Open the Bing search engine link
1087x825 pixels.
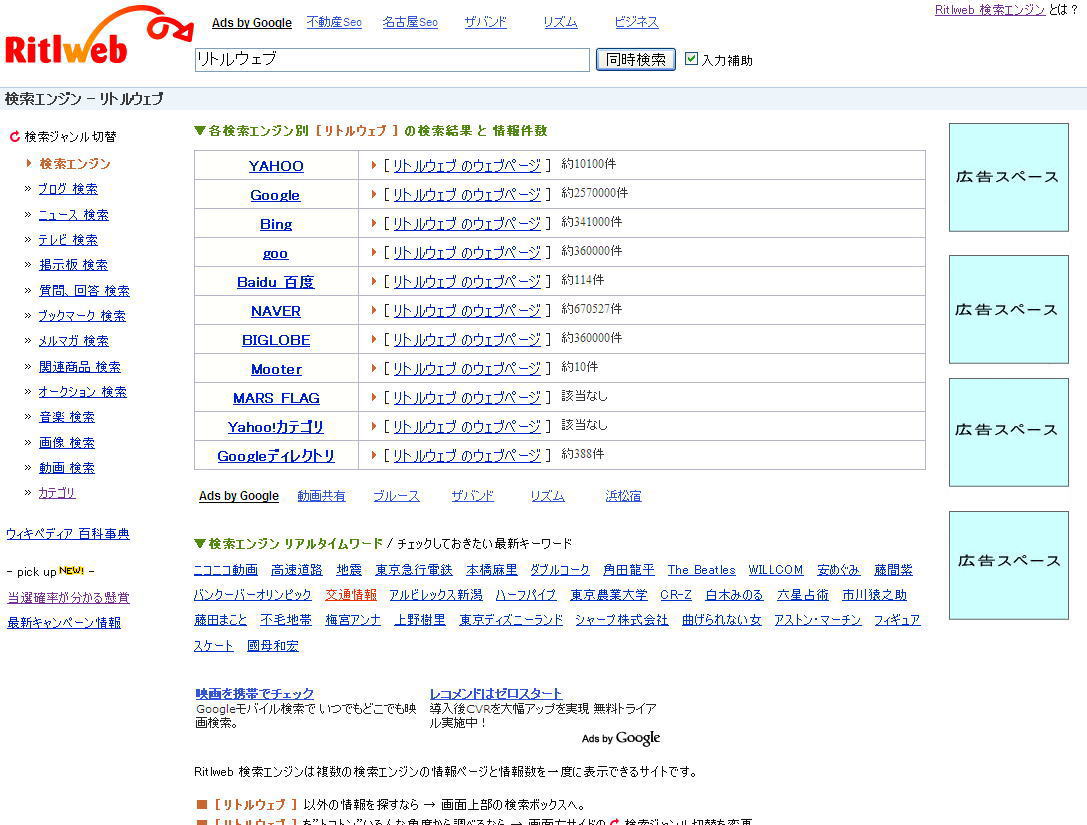tap(276, 224)
